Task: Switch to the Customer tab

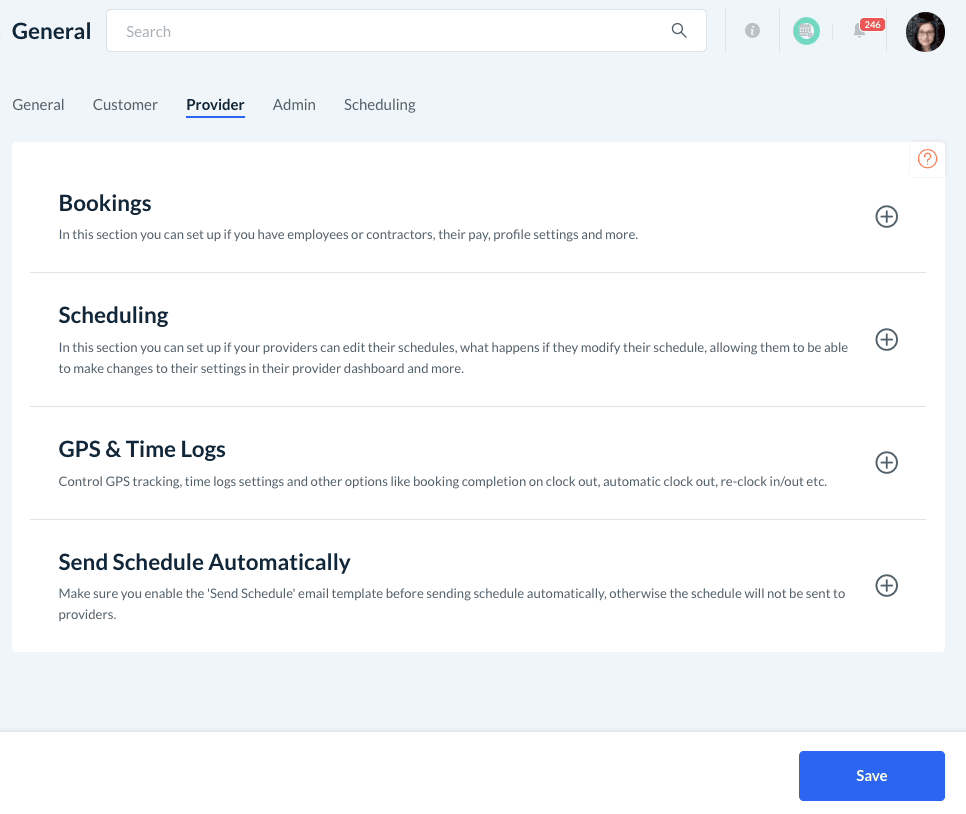Action: [x=125, y=105]
